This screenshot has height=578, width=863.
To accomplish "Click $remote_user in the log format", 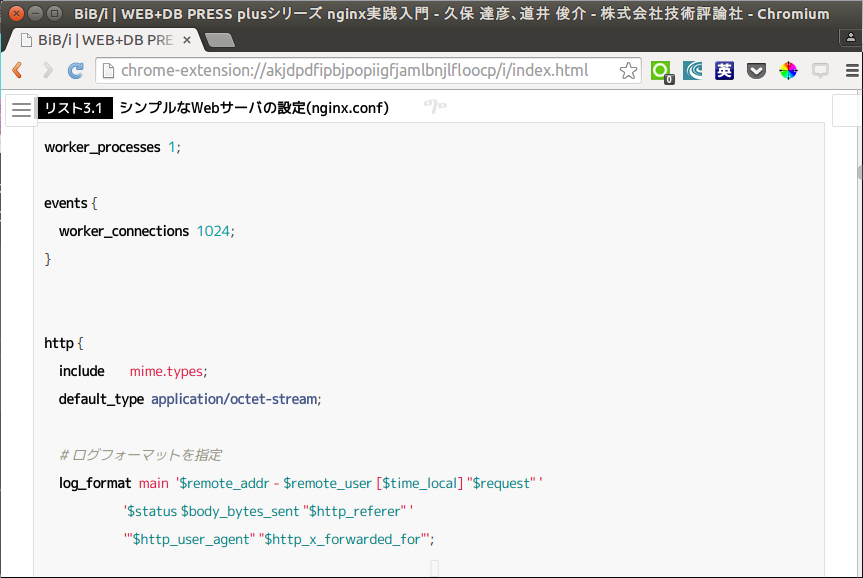I will (x=327, y=483).
